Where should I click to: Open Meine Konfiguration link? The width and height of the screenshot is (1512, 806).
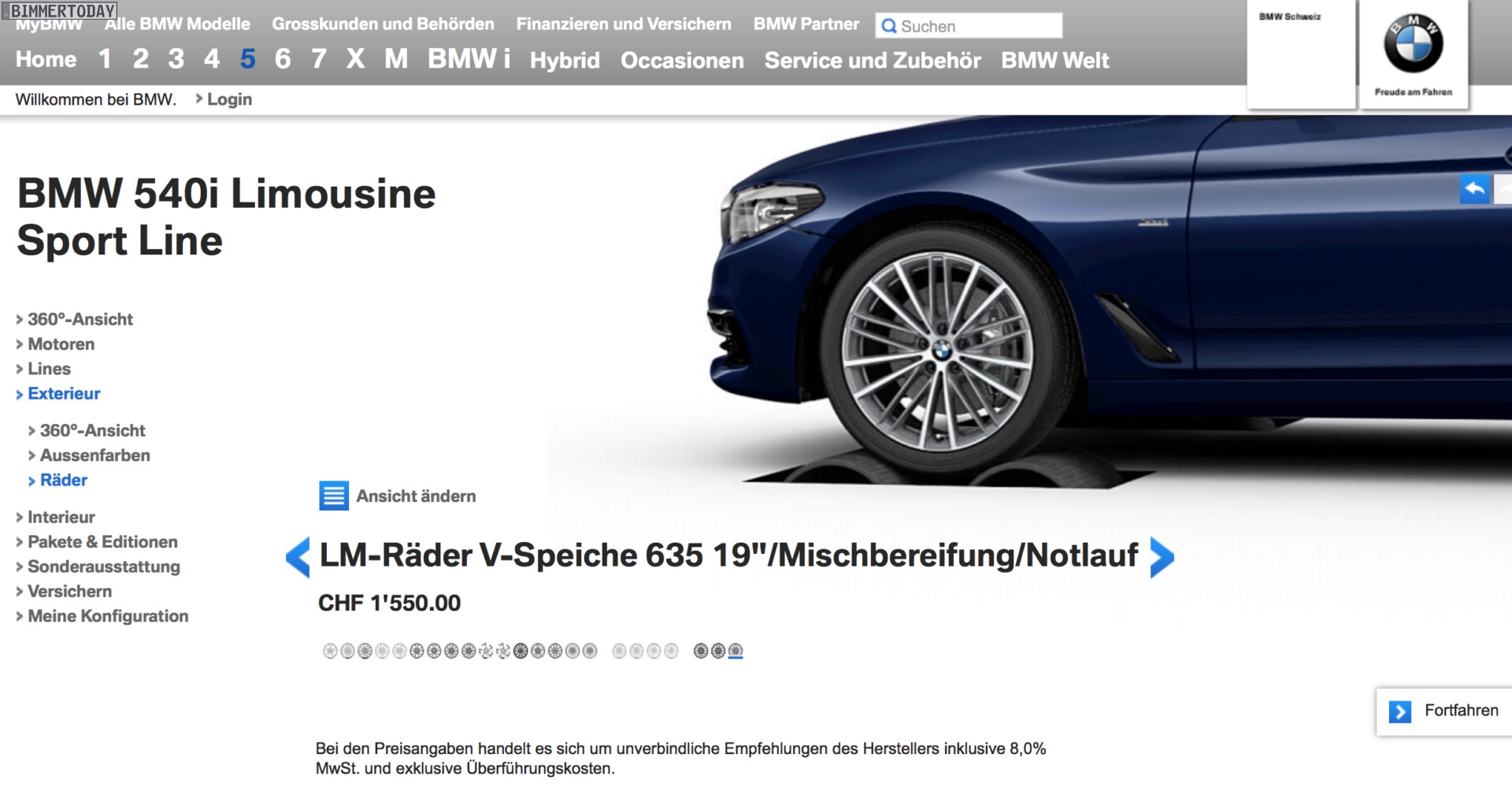click(108, 616)
